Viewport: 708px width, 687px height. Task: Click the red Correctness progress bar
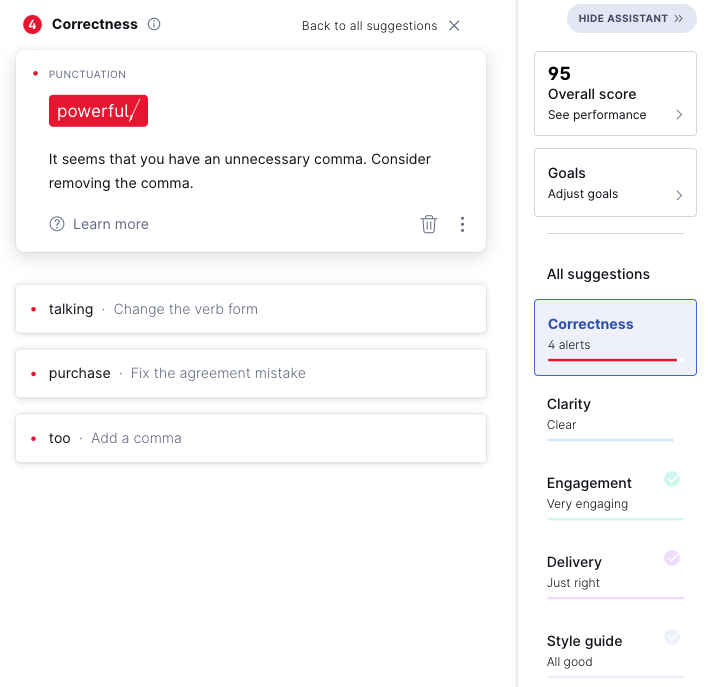click(612, 360)
